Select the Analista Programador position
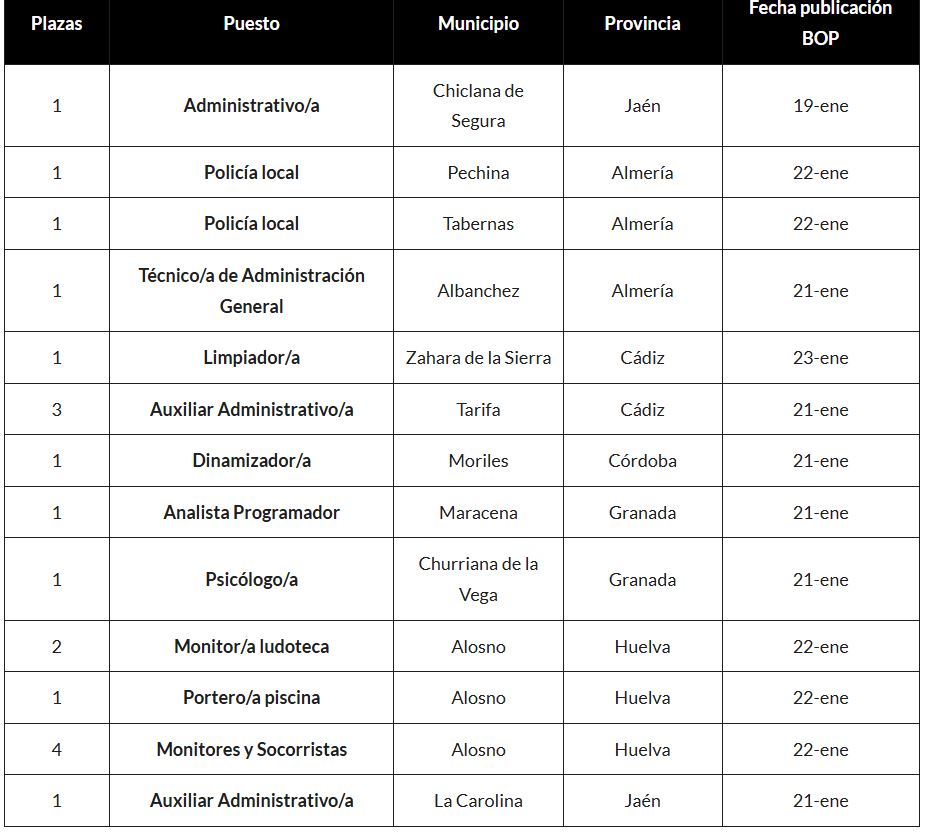The width and height of the screenshot is (929, 834). (x=251, y=512)
